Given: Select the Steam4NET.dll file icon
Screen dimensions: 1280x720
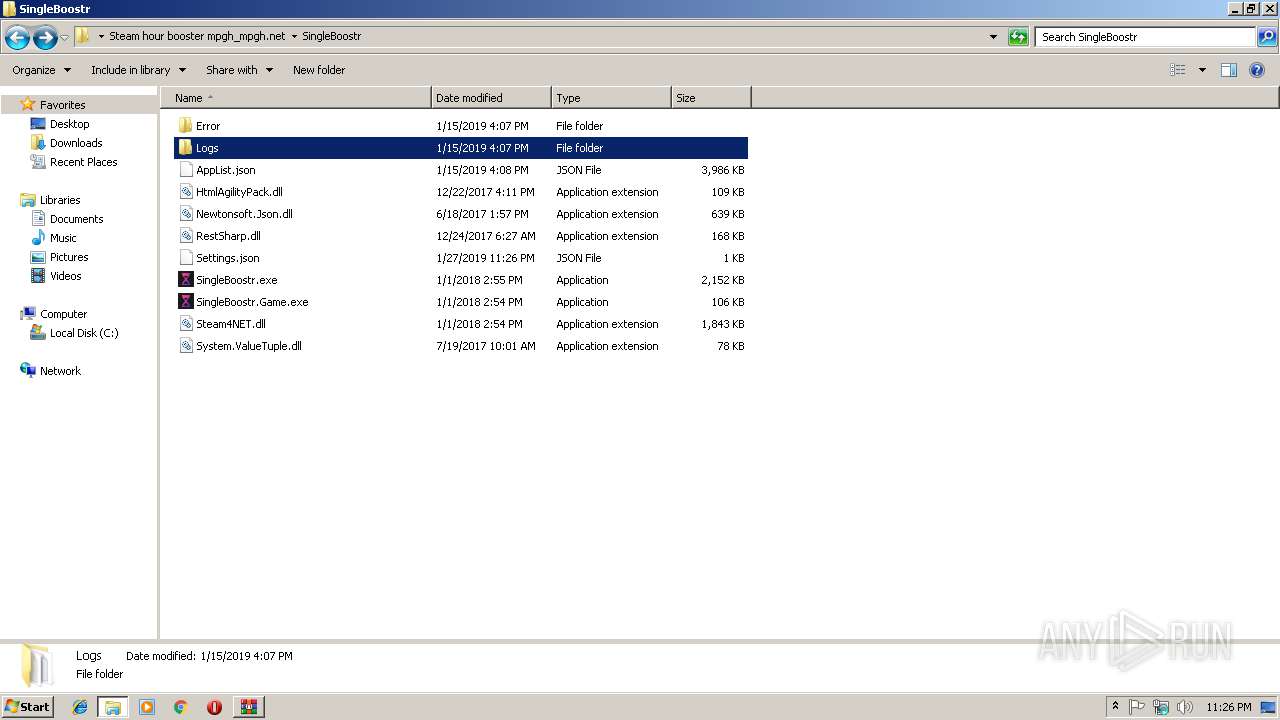Looking at the screenshot, I should [x=186, y=324].
